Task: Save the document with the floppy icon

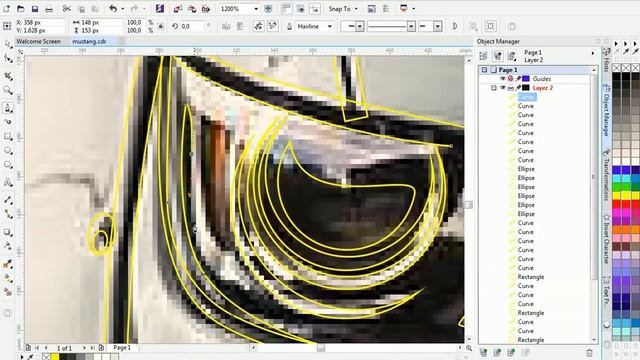Action: click(35, 9)
